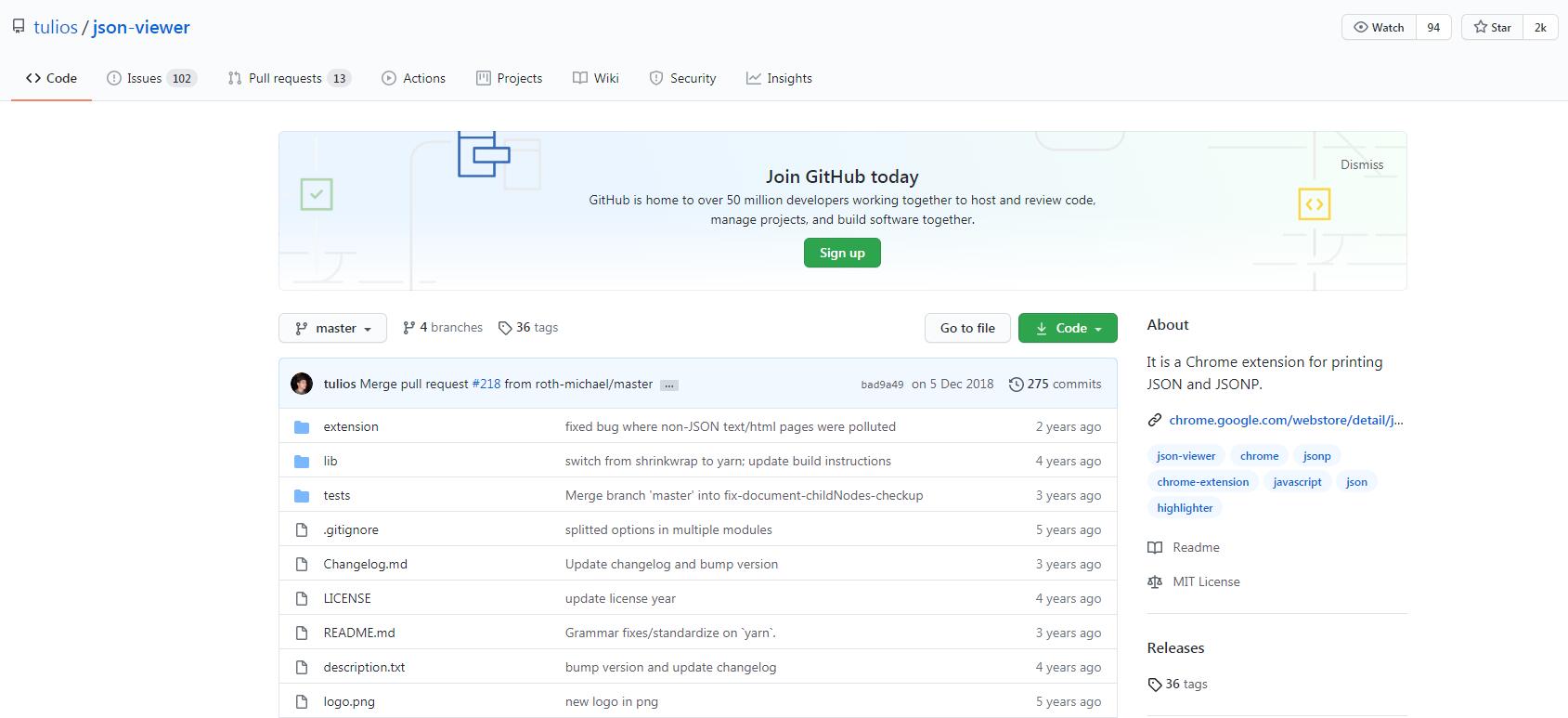Click the file icon for .gitignore
1568x718 pixels.
coord(302,530)
